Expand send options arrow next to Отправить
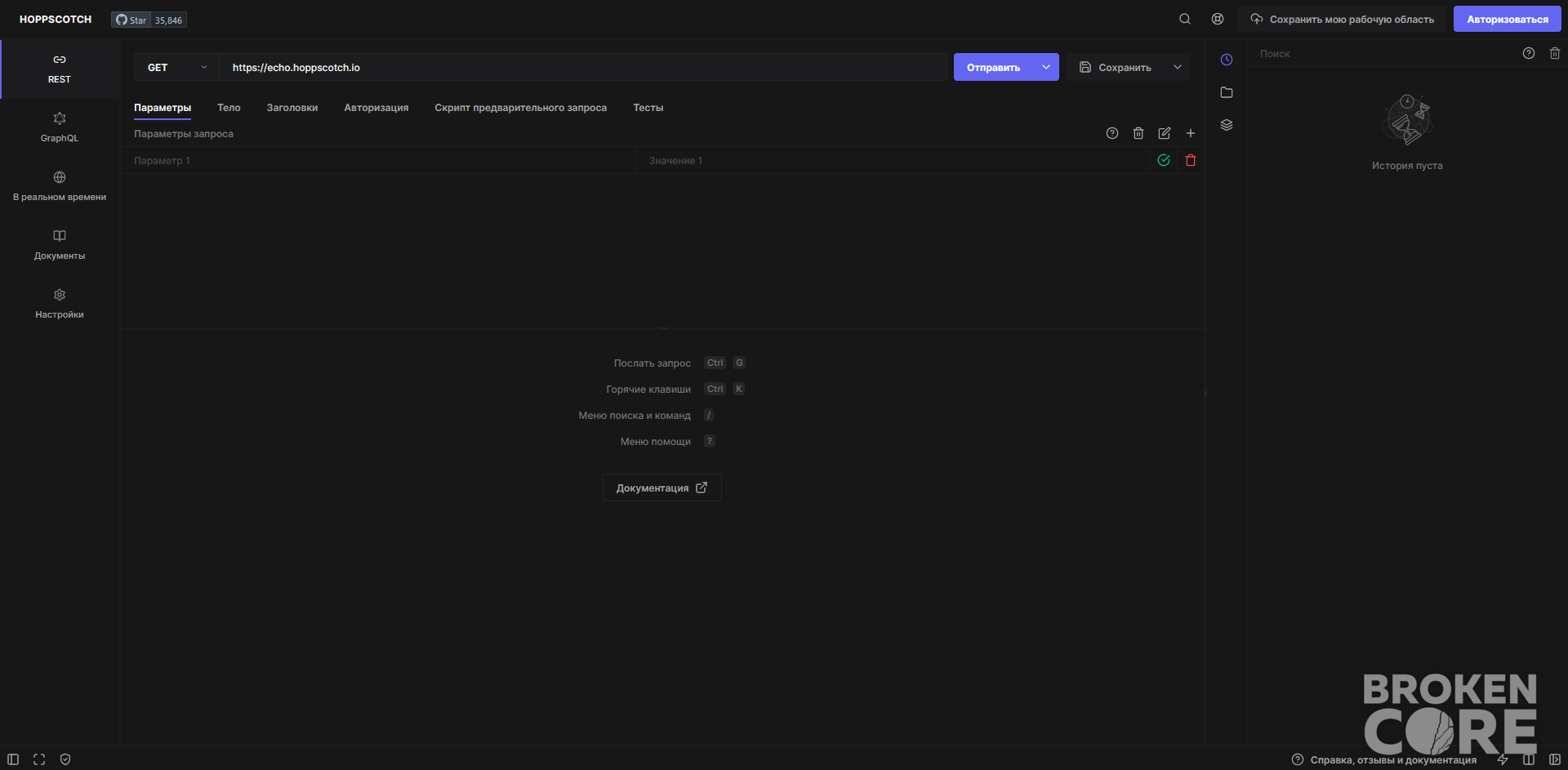The width and height of the screenshot is (1568, 770). tap(1045, 67)
